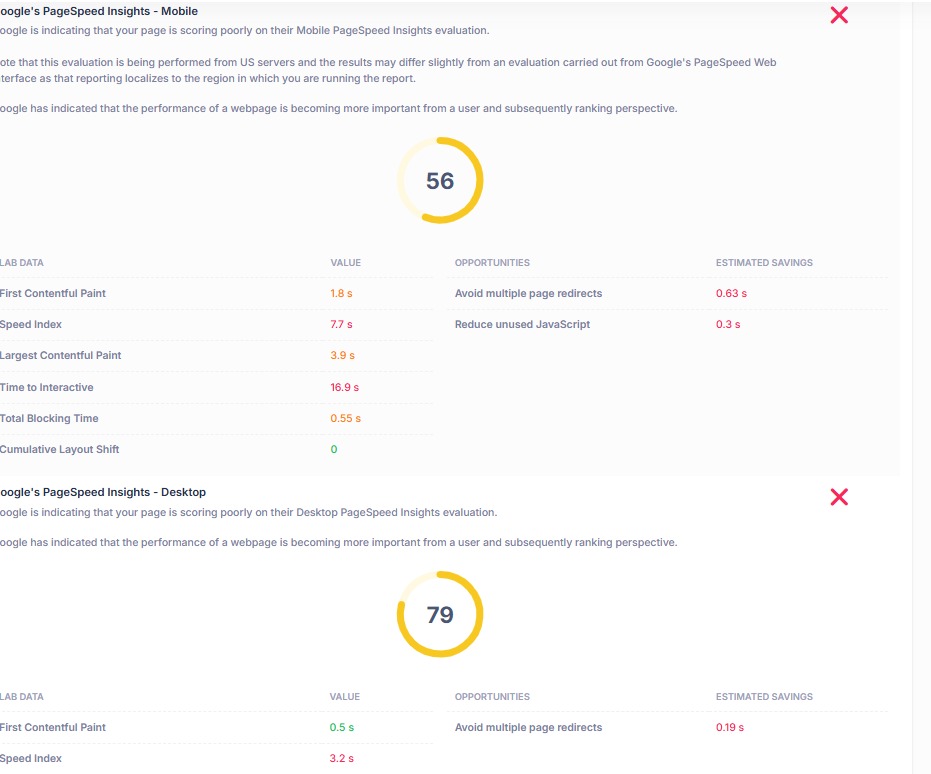Image resolution: width=931 pixels, height=774 pixels.
Task: Open Mobile 'Avoid multiple page redirects' opportunity
Action: [x=528, y=293]
